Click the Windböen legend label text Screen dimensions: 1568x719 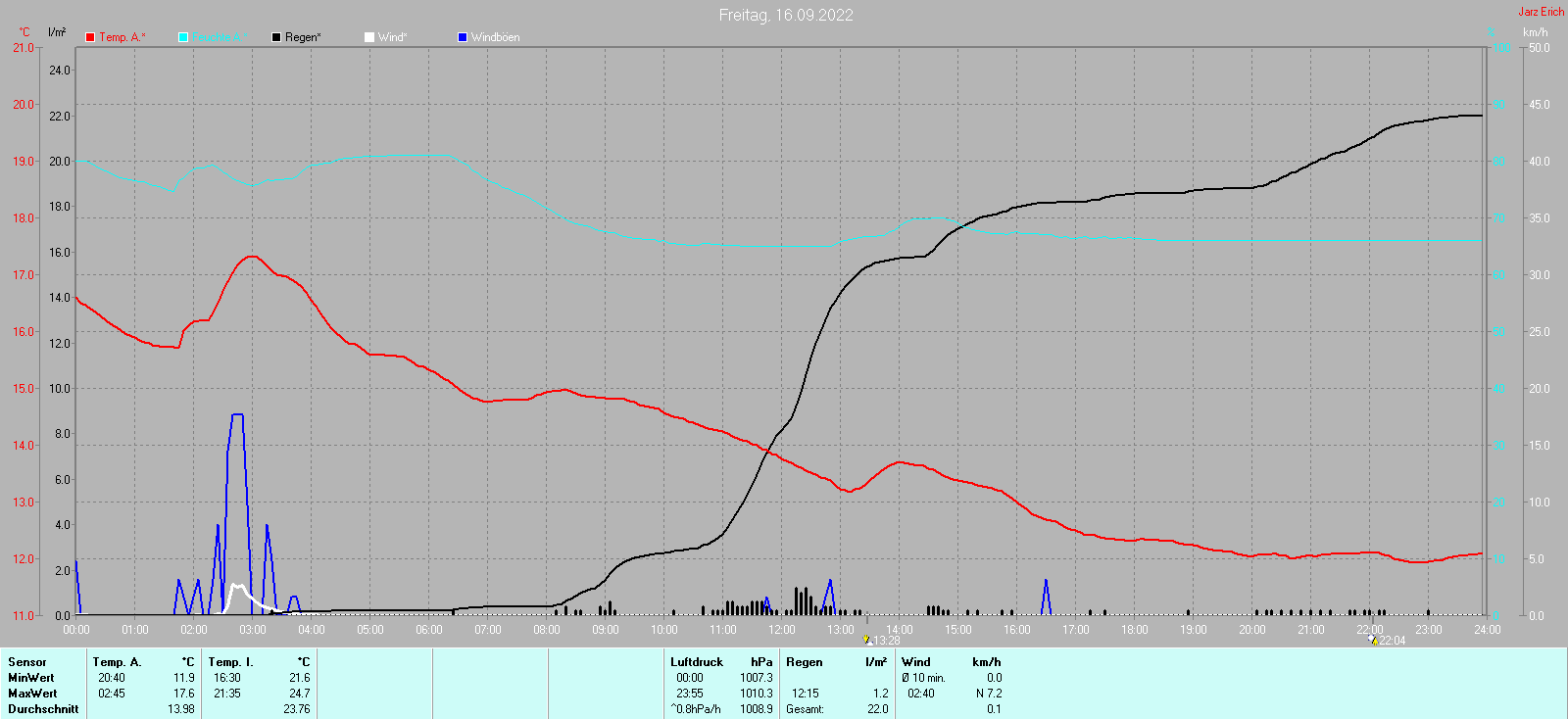point(495,37)
